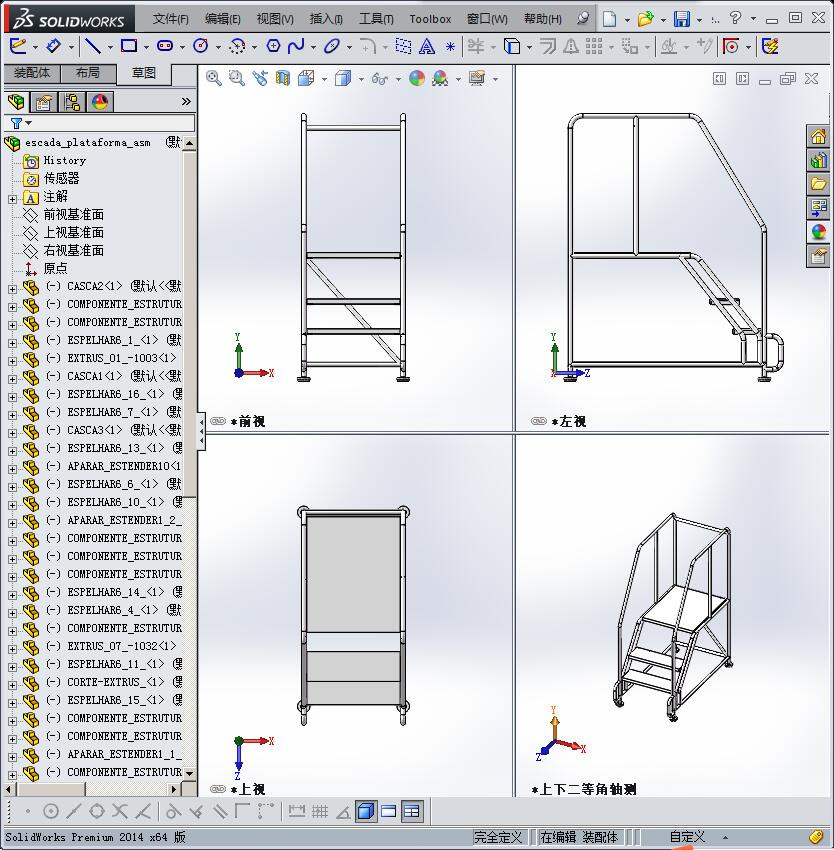Click the 自定义 status bar button
834x850 pixels.
coord(688,836)
